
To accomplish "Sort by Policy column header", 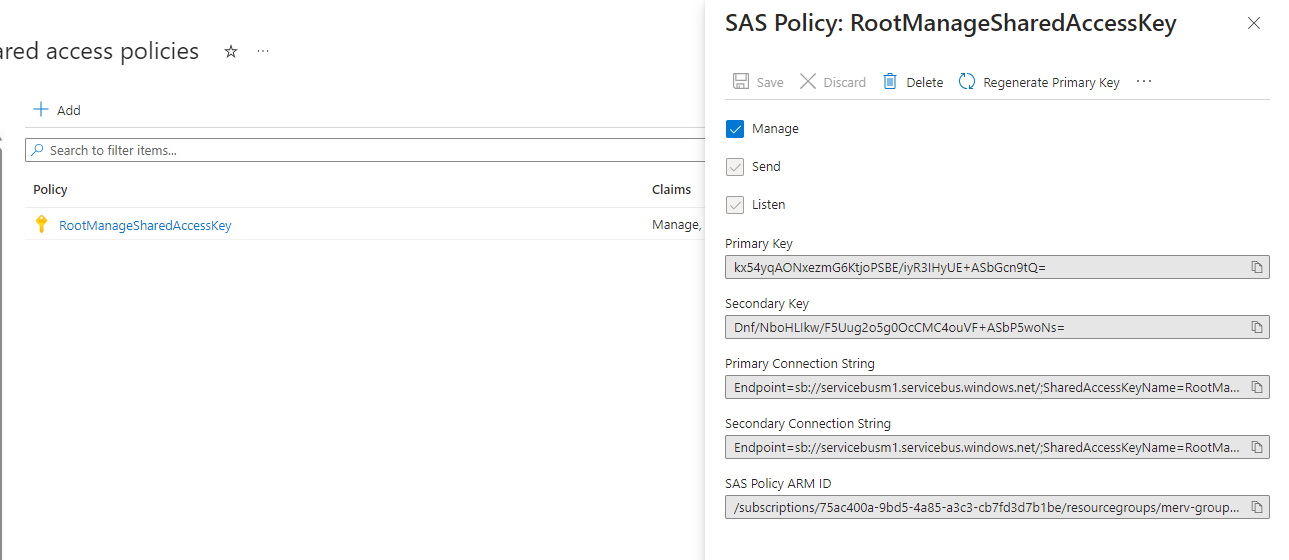I will [50, 189].
